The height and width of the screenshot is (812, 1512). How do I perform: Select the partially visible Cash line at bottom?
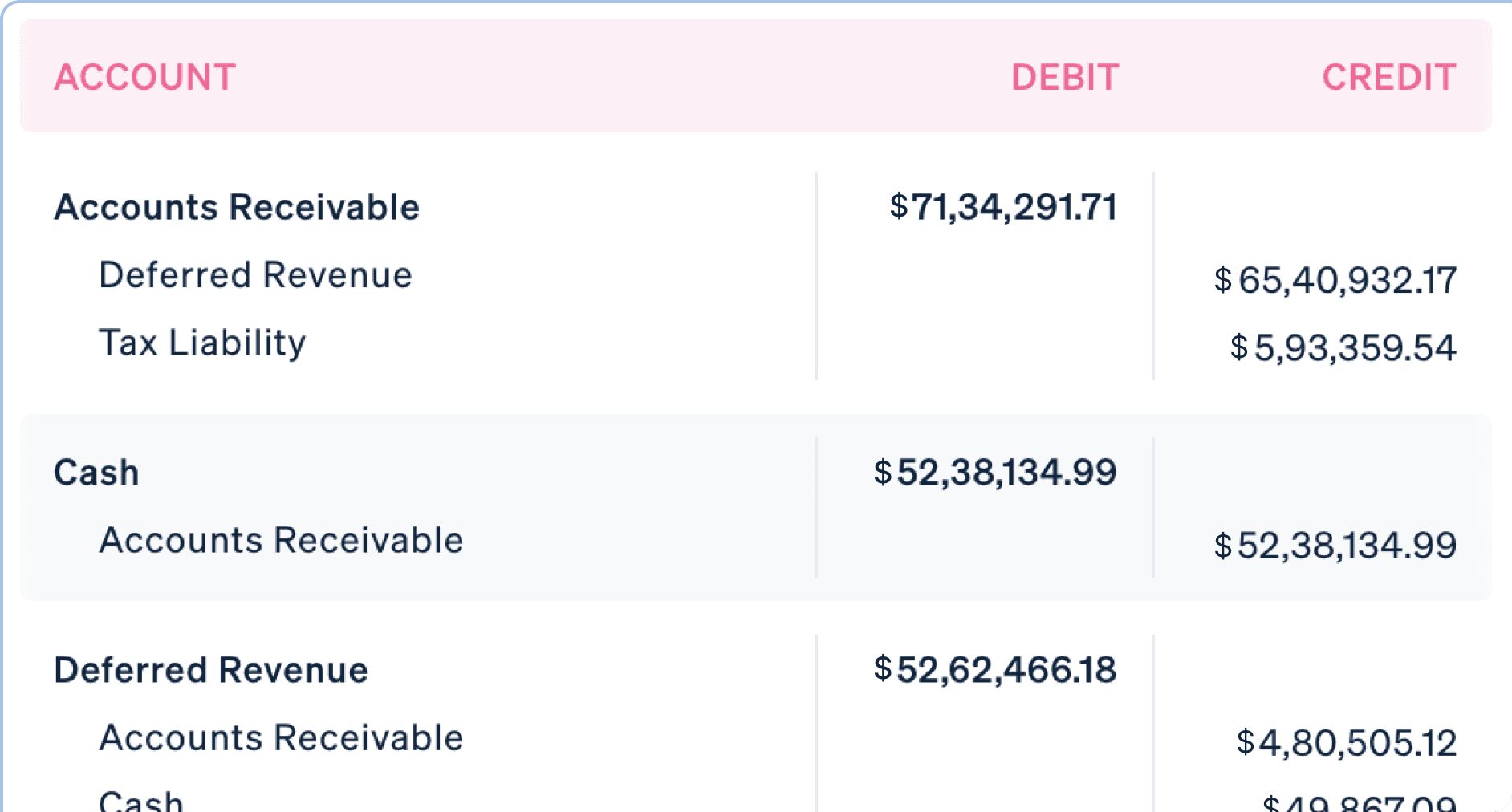pyautogui.click(x=141, y=801)
